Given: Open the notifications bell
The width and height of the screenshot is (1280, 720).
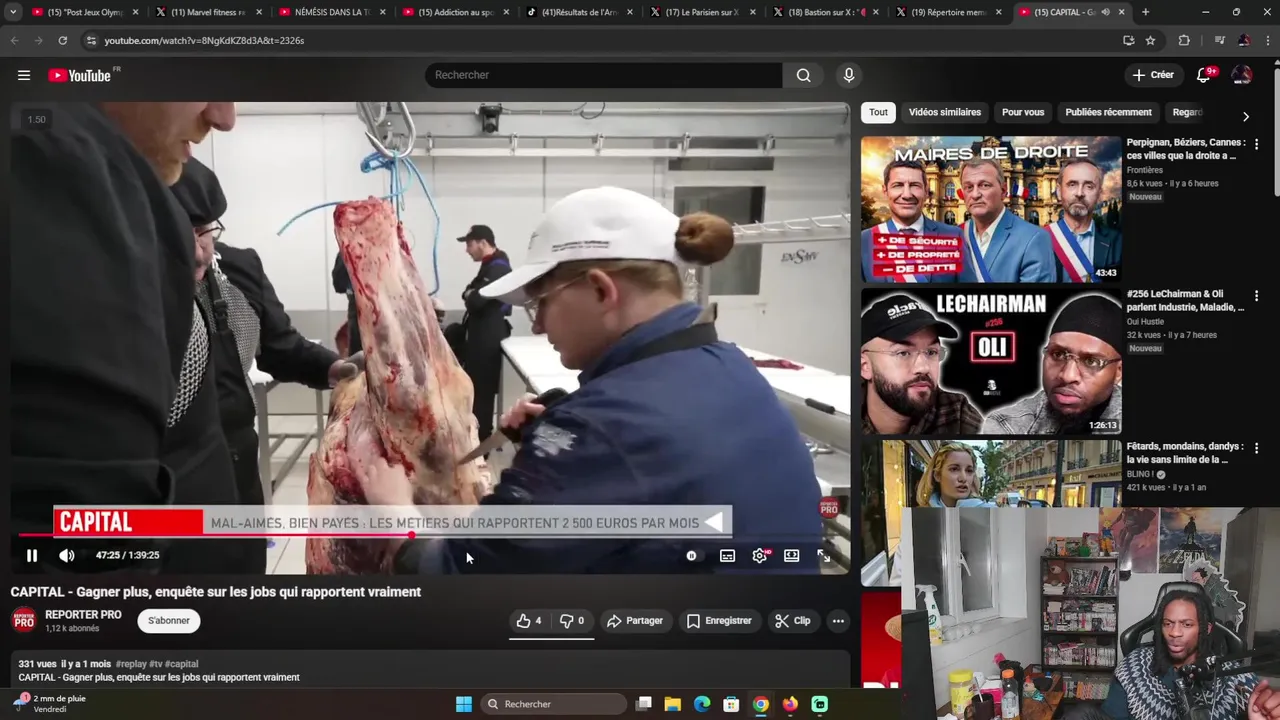Looking at the screenshot, I should tap(1204, 75).
